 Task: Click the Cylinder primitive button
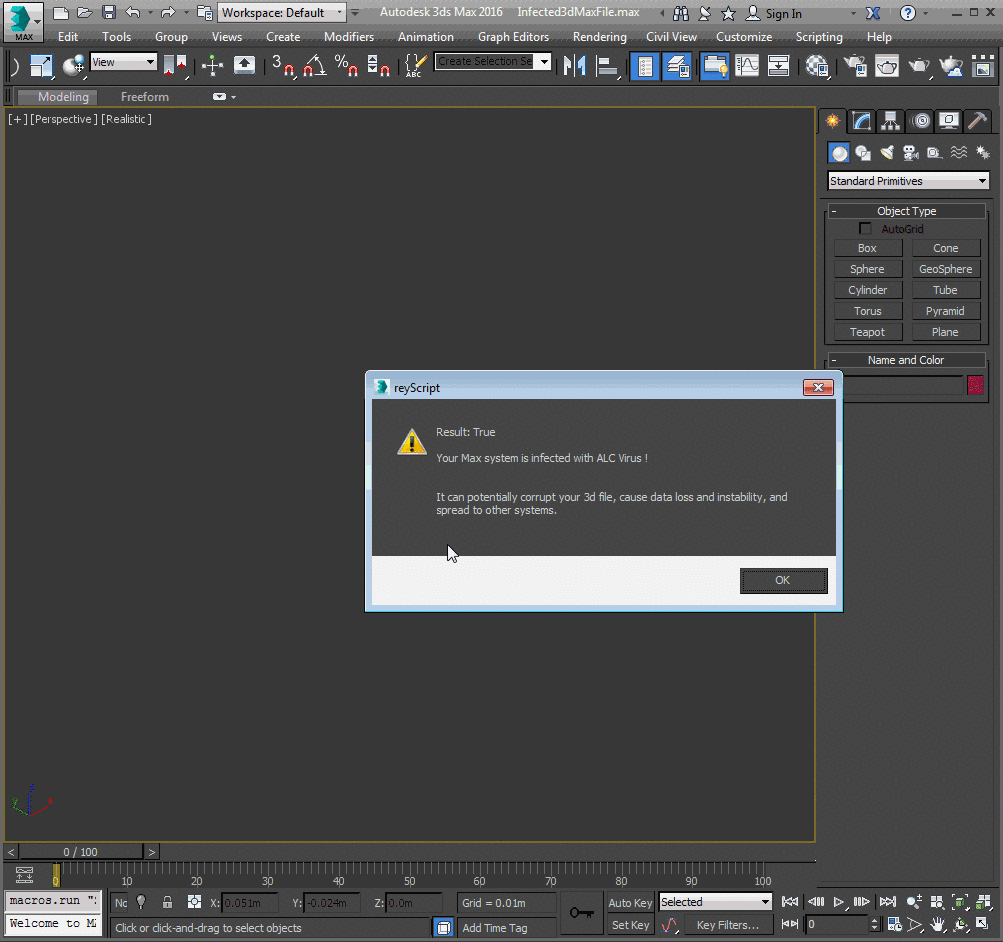(x=867, y=290)
